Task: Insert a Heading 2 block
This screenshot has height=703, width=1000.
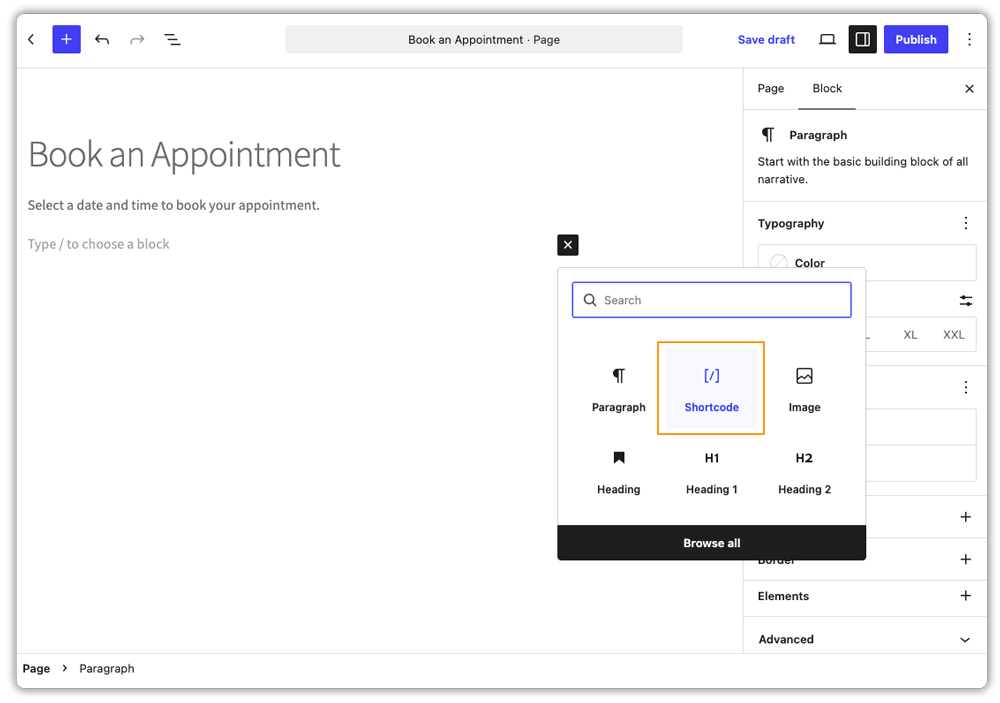Action: [x=804, y=472]
